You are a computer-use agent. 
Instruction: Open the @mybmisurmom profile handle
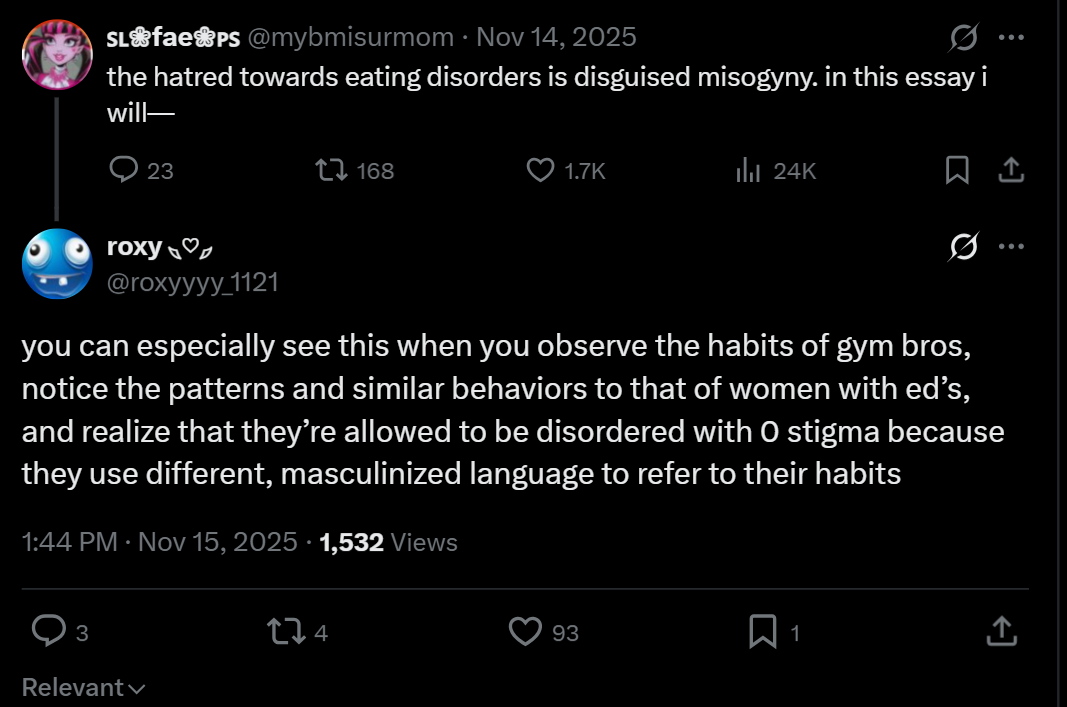click(x=350, y=37)
